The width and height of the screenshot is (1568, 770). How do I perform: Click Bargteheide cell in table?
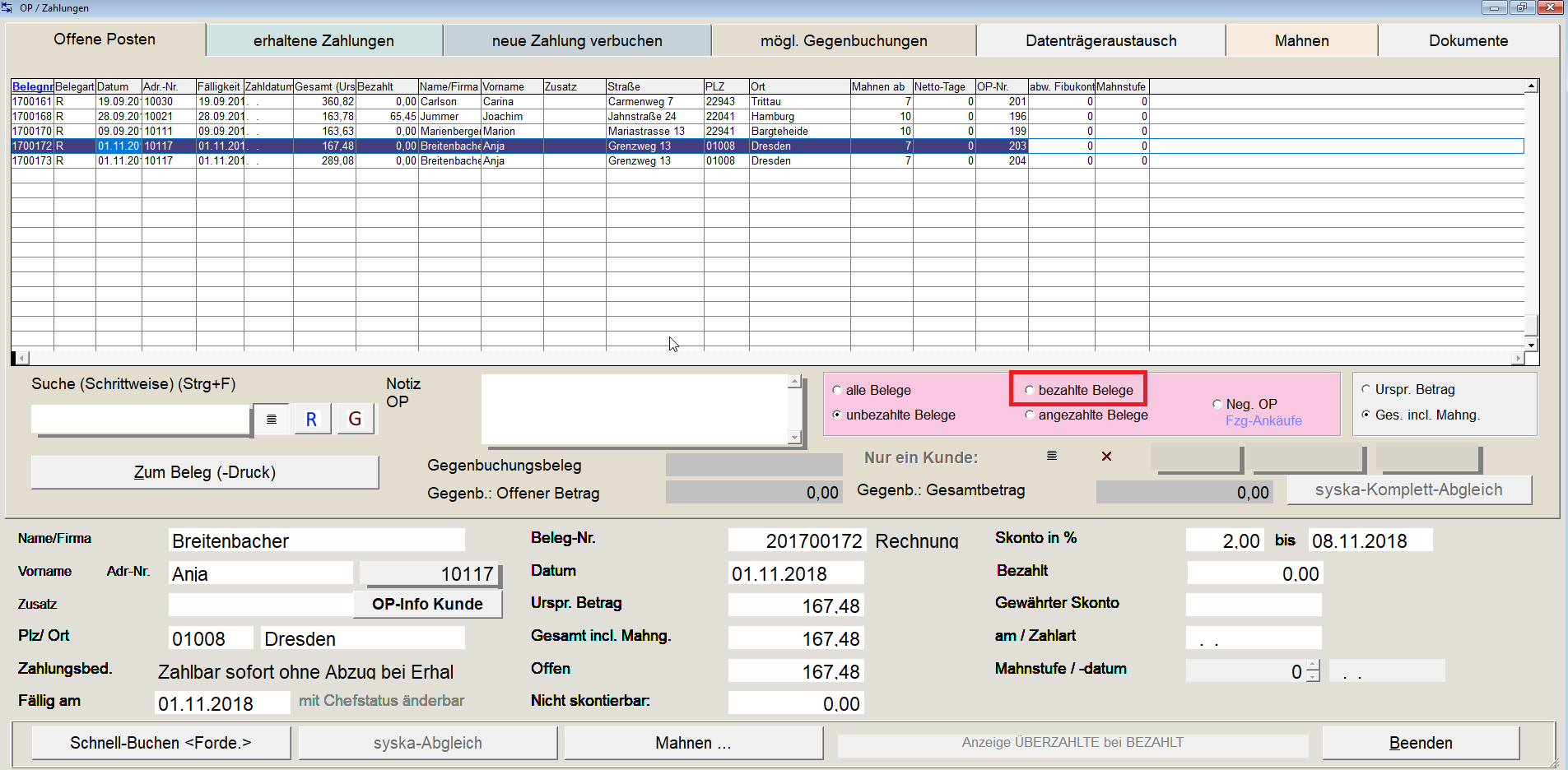click(799, 132)
